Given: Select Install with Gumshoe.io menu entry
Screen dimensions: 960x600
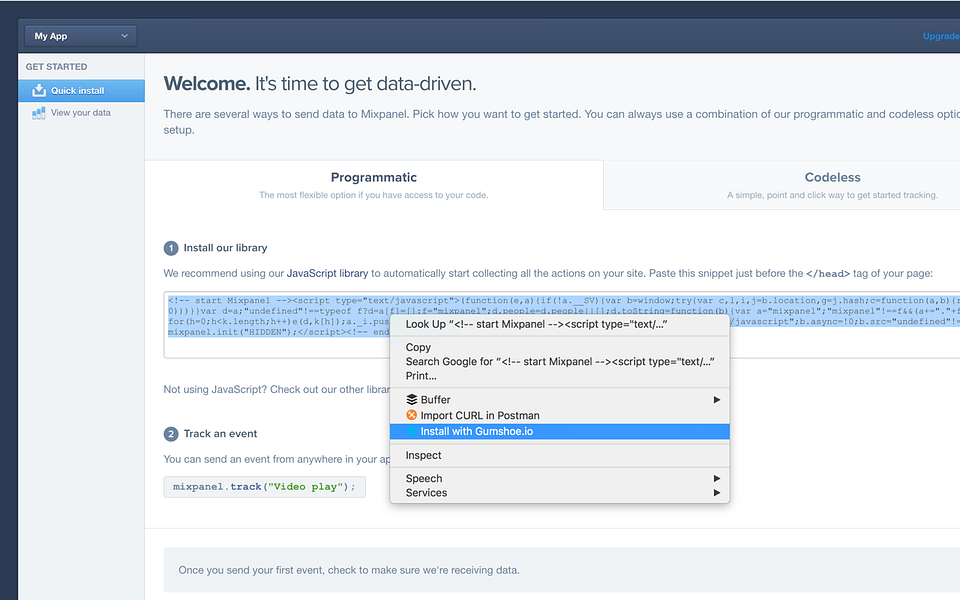Looking at the screenshot, I should tap(560, 432).
